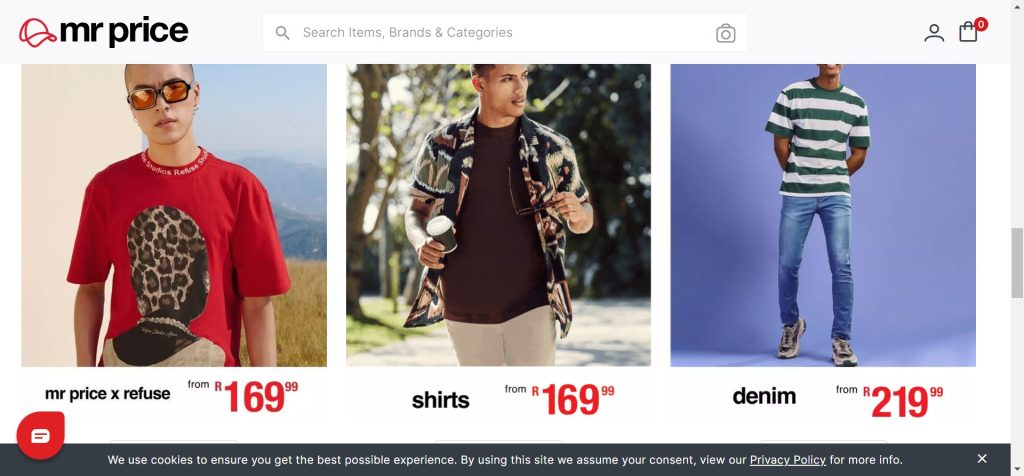Viewport: 1024px width, 476px height.
Task: Click the shirts R169.99 price
Action: coord(573,399)
